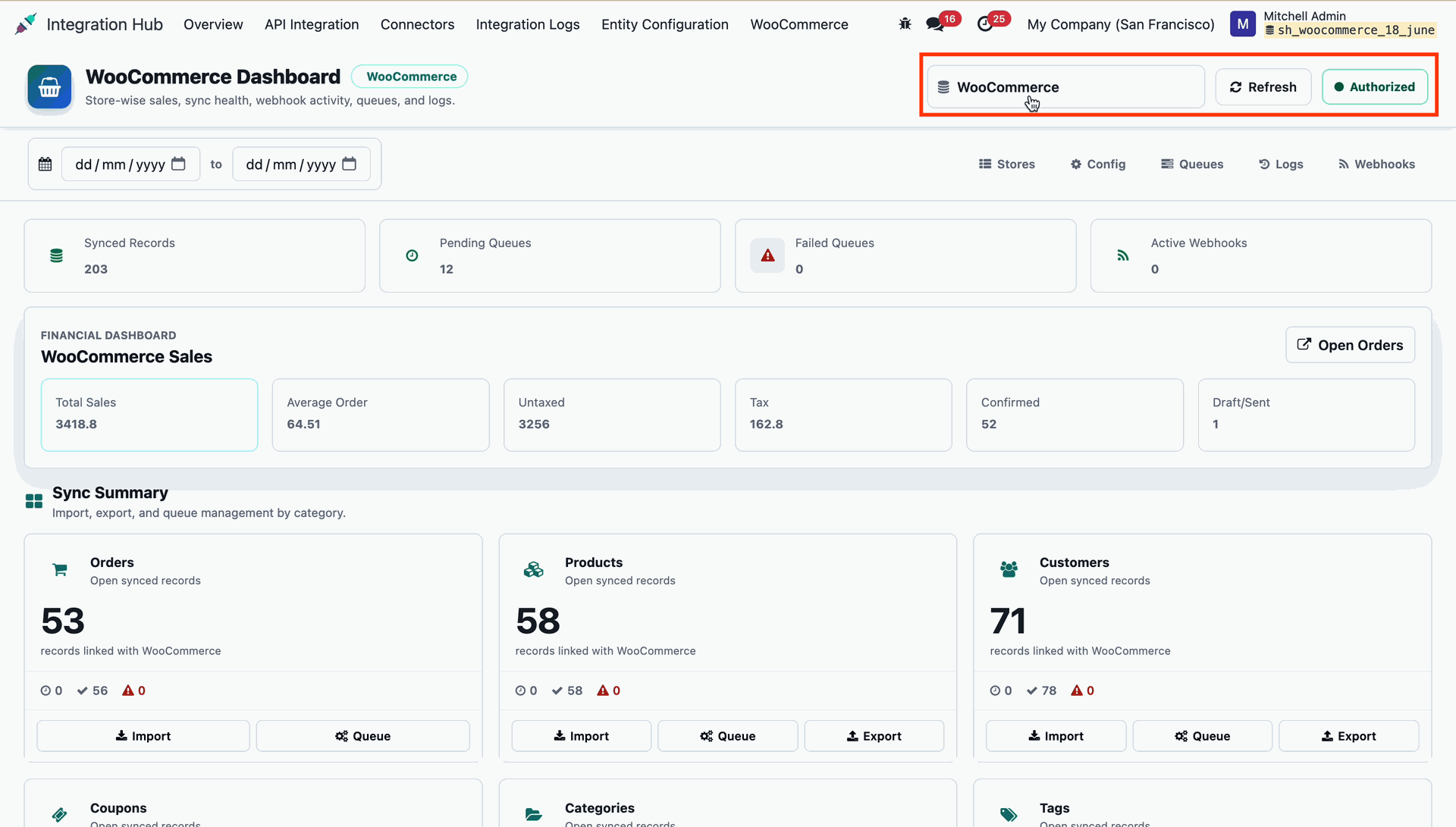Click Queue button in Products card
The width and height of the screenshot is (1456, 827).
pos(728,736)
